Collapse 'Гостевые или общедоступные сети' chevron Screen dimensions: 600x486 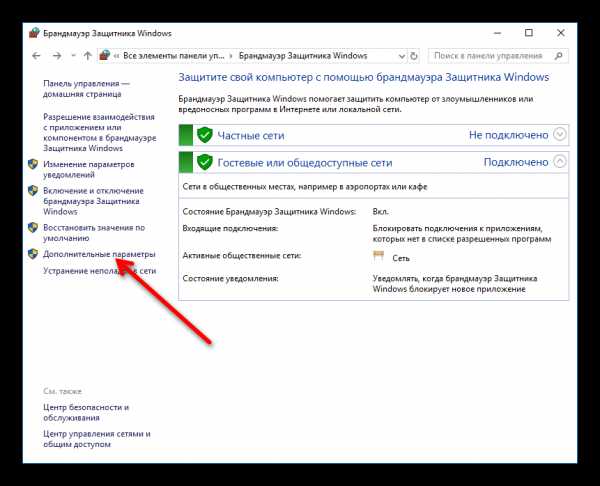pyautogui.click(x=559, y=161)
